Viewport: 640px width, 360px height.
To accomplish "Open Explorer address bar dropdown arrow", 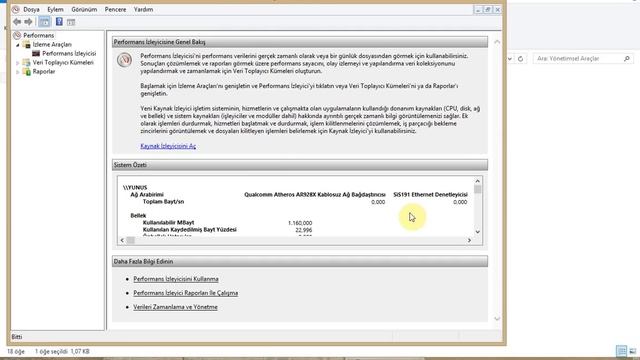I will coord(510,59).
